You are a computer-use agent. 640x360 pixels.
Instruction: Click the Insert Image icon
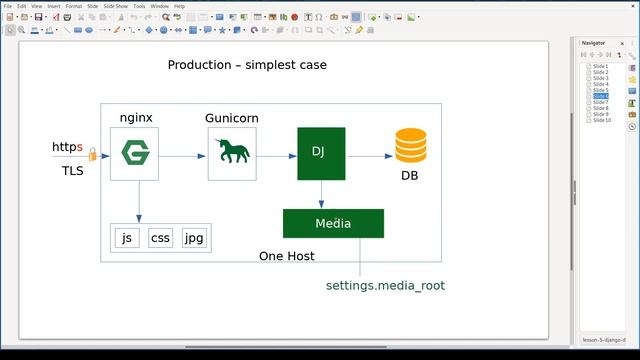coord(272,17)
